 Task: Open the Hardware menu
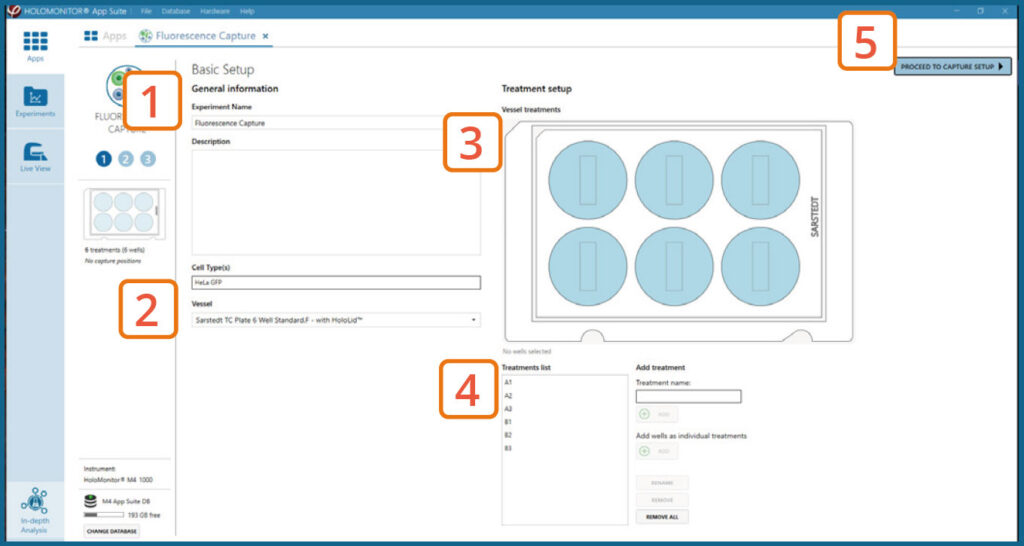tap(215, 11)
